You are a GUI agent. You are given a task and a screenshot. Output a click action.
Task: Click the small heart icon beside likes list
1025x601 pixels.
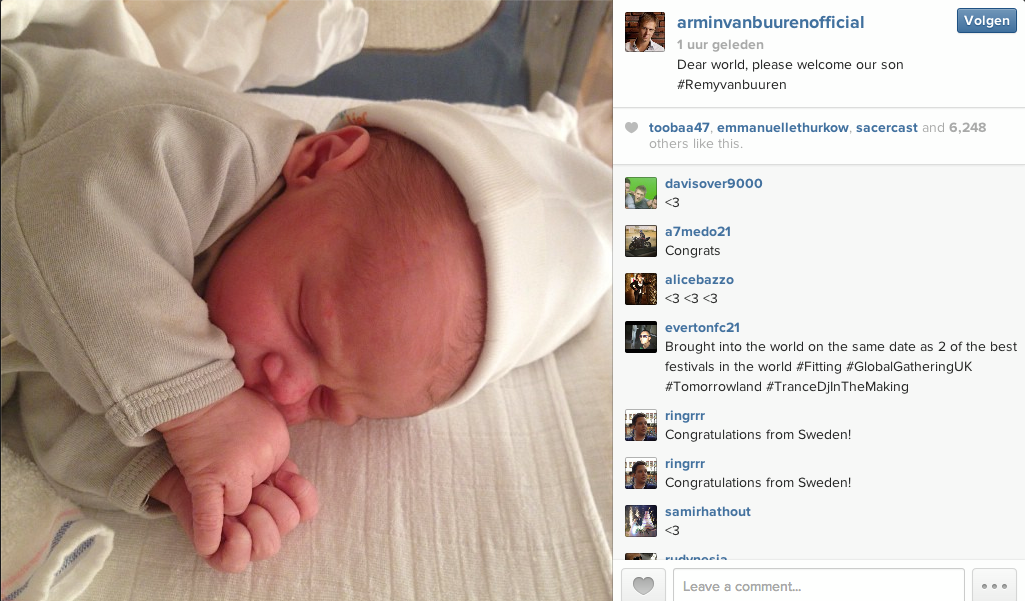pyautogui.click(x=631, y=128)
